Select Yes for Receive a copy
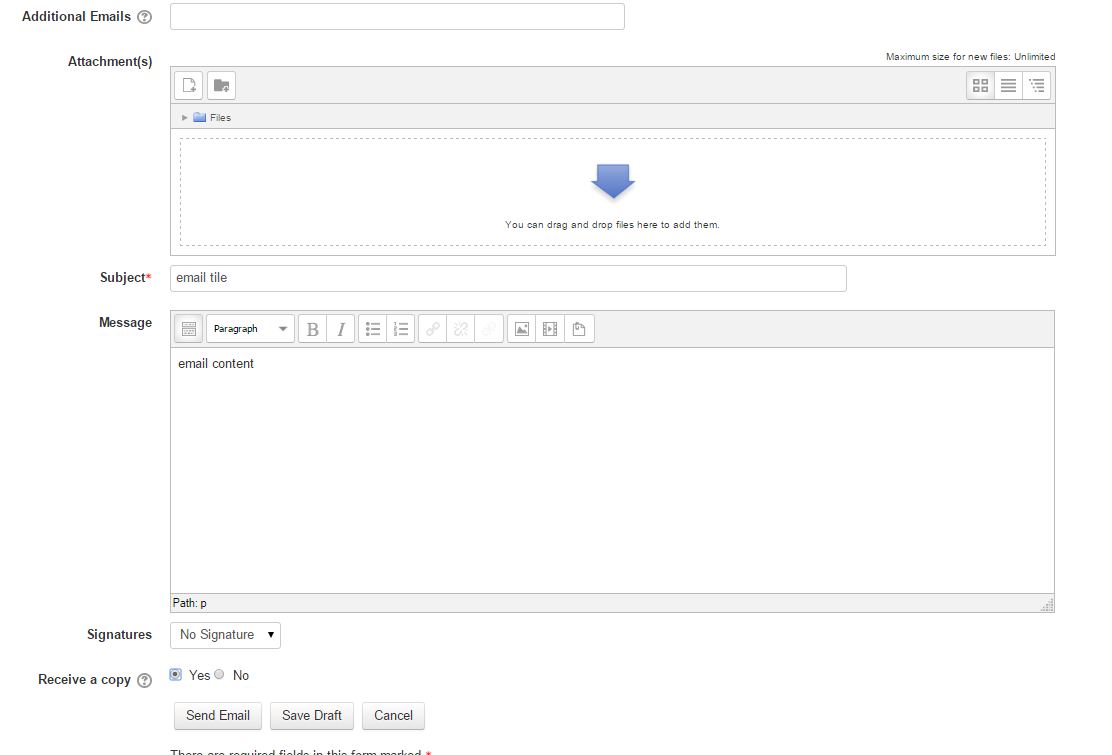1112x755 pixels. click(176, 675)
